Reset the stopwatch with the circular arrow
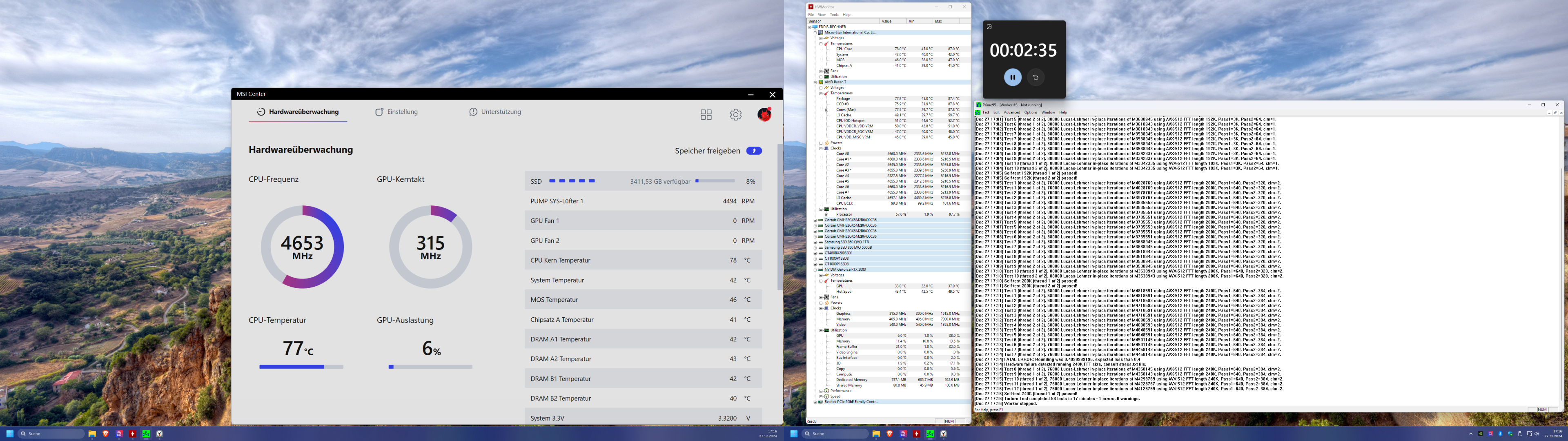This screenshot has height=441, width=1568. tap(1036, 77)
